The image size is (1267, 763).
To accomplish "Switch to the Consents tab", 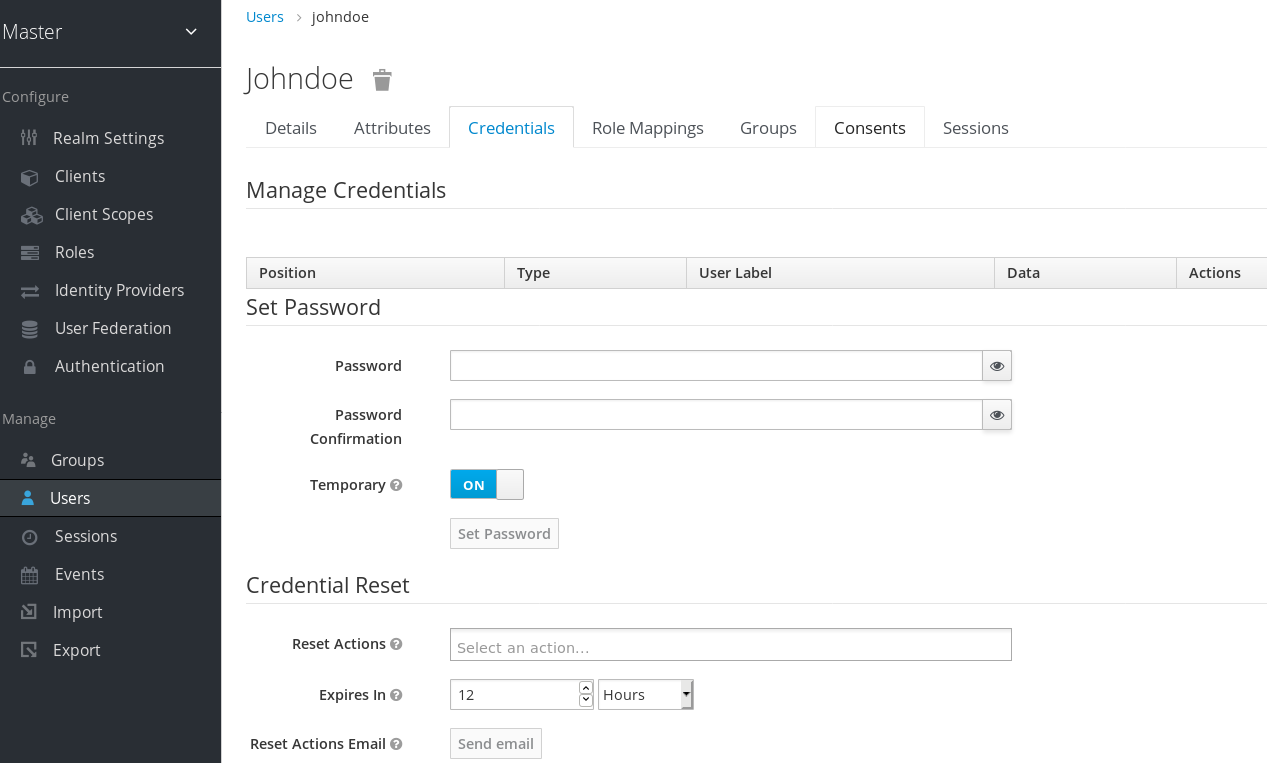I will click(x=870, y=128).
